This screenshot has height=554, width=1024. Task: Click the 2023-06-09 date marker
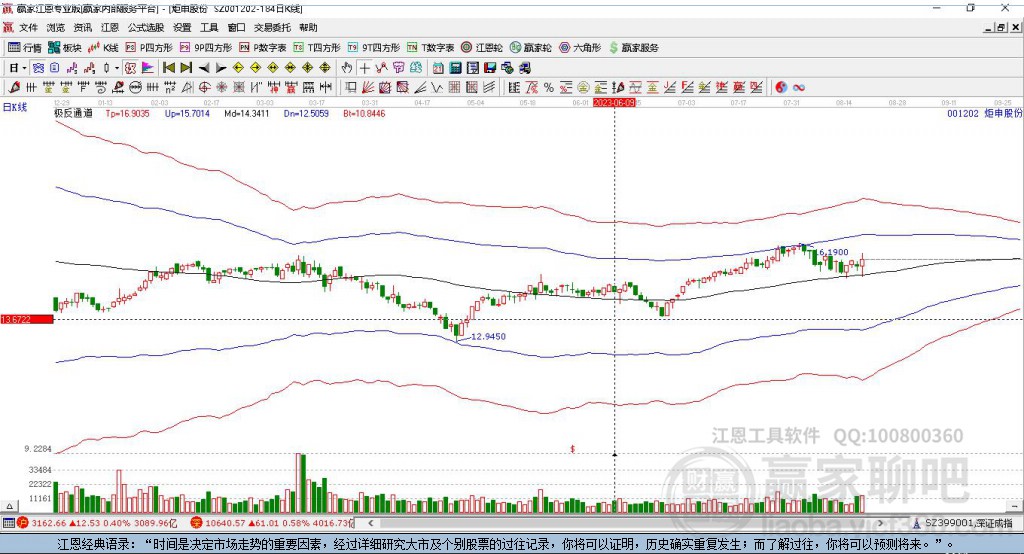coord(614,103)
